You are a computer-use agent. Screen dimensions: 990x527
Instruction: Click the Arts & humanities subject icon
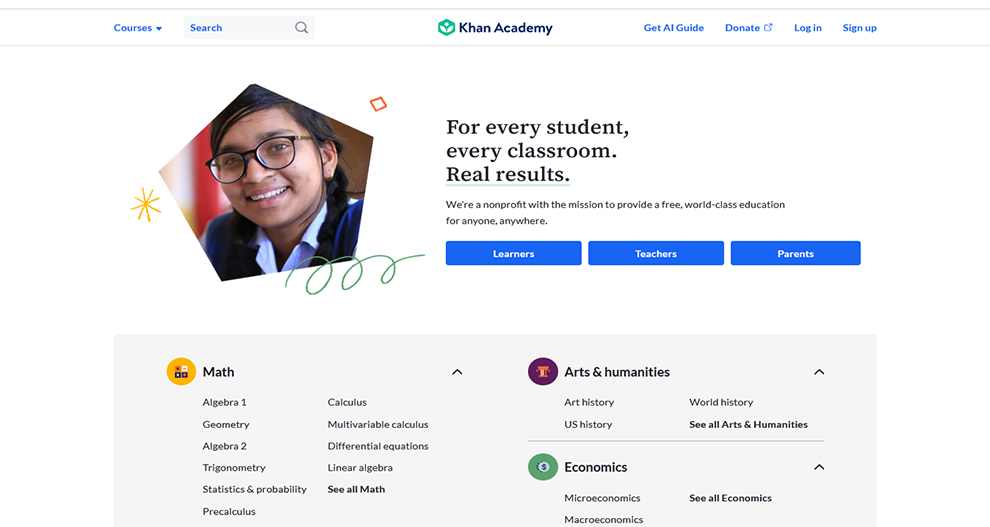pyautogui.click(x=543, y=371)
